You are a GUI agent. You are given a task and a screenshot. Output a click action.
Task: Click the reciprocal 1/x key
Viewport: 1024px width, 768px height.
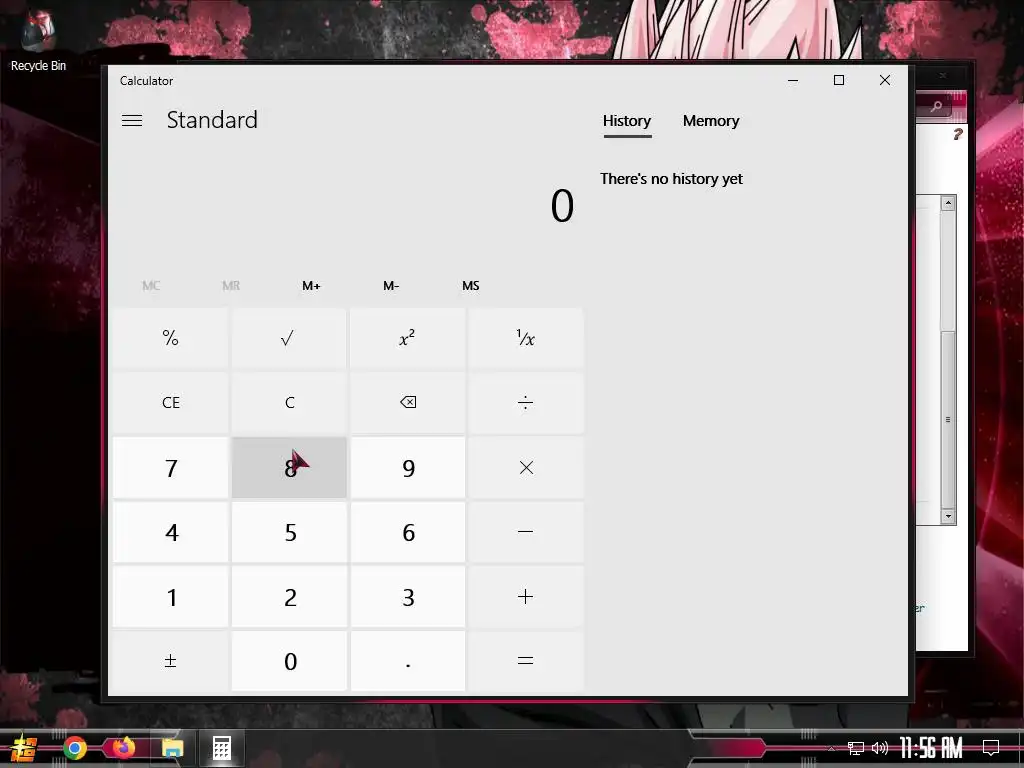(526, 338)
